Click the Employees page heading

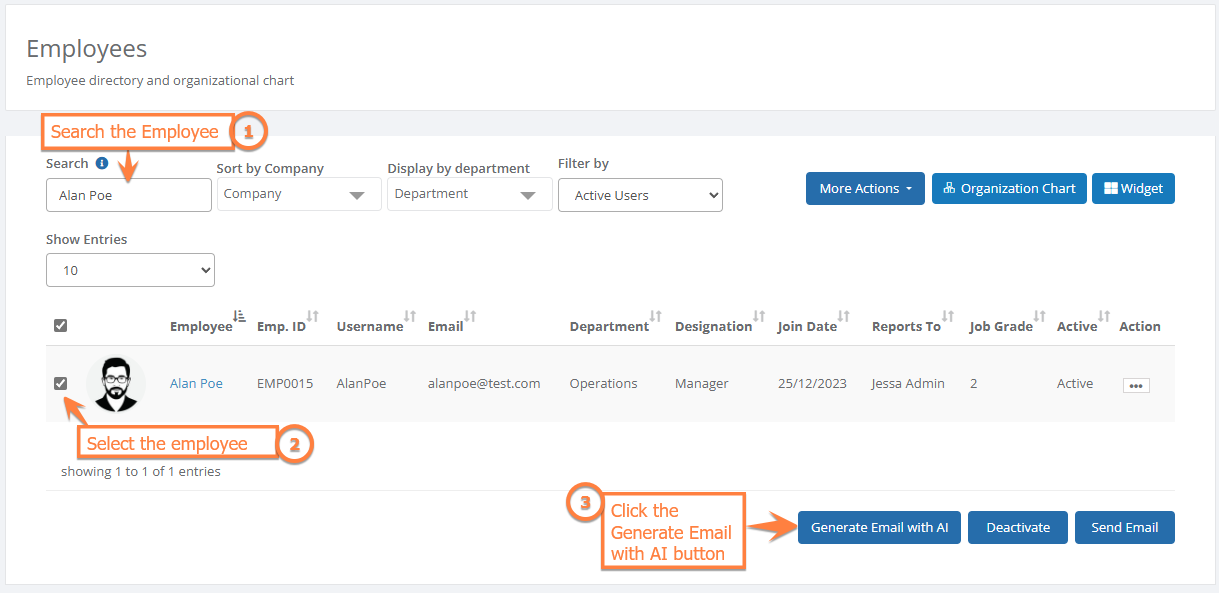[x=87, y=48]
